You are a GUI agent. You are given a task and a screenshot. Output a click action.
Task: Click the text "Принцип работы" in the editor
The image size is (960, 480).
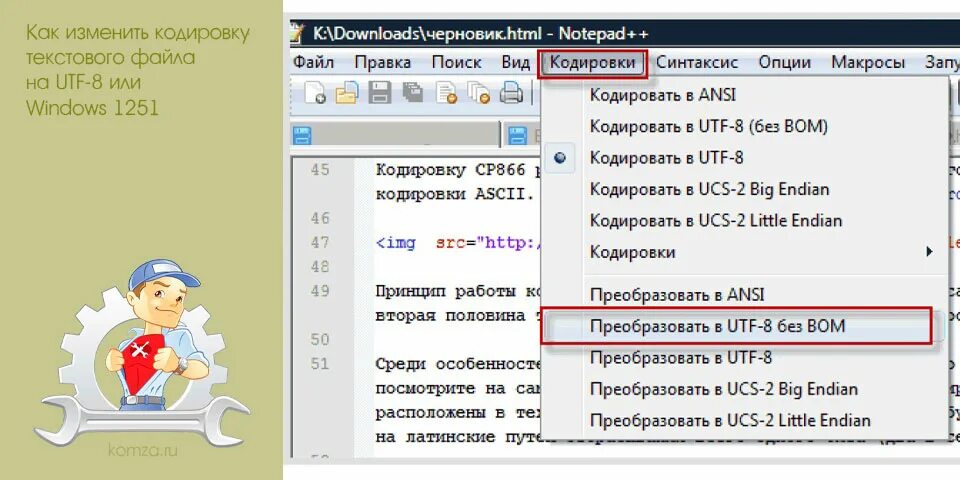(x=444, y=291)
